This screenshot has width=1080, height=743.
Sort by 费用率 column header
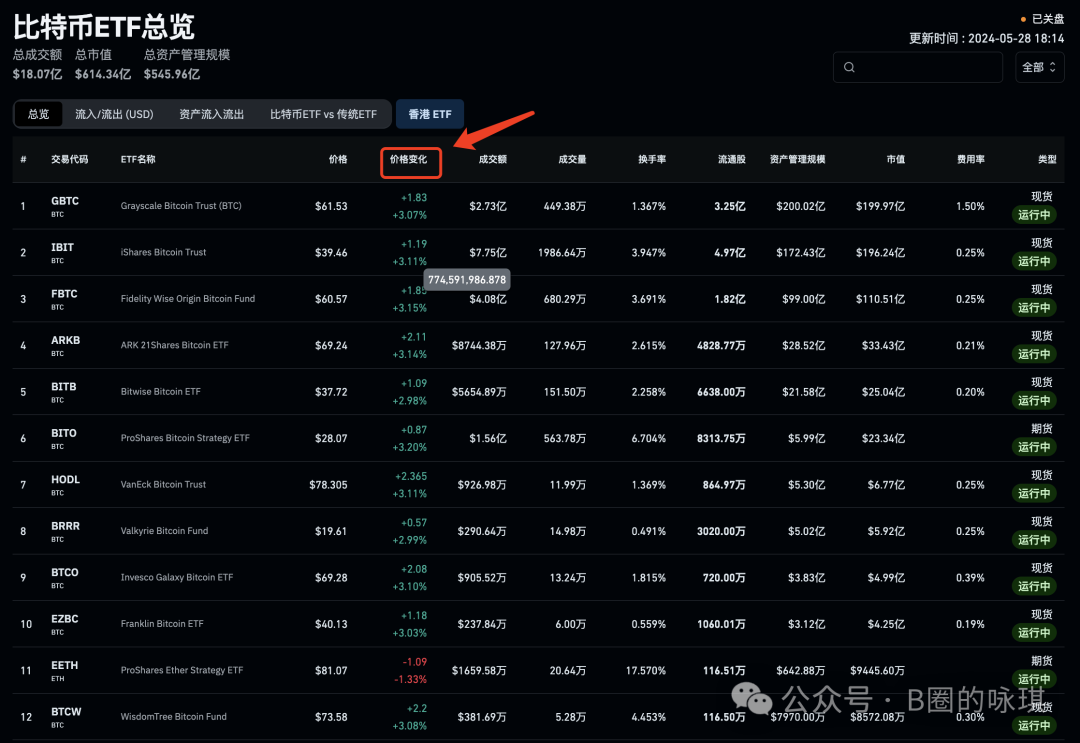[x=970, y=160]
